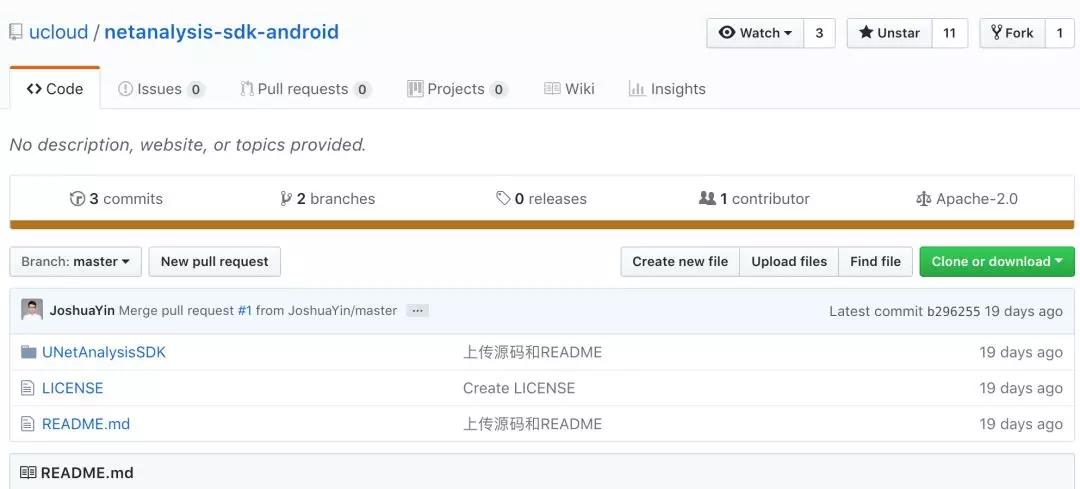Image resolution: width=1080 pixels, height=489 pixels.
Task: Click Find file button
Action: click(875, 262)
